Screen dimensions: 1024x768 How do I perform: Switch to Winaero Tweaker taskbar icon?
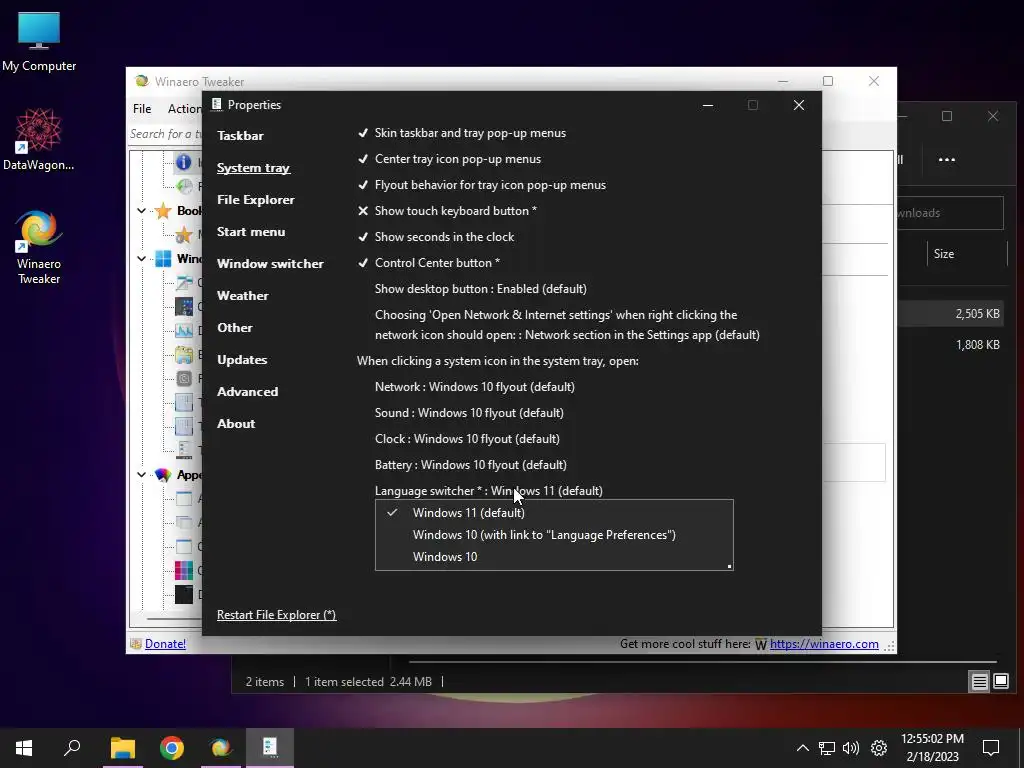(221, 747)
